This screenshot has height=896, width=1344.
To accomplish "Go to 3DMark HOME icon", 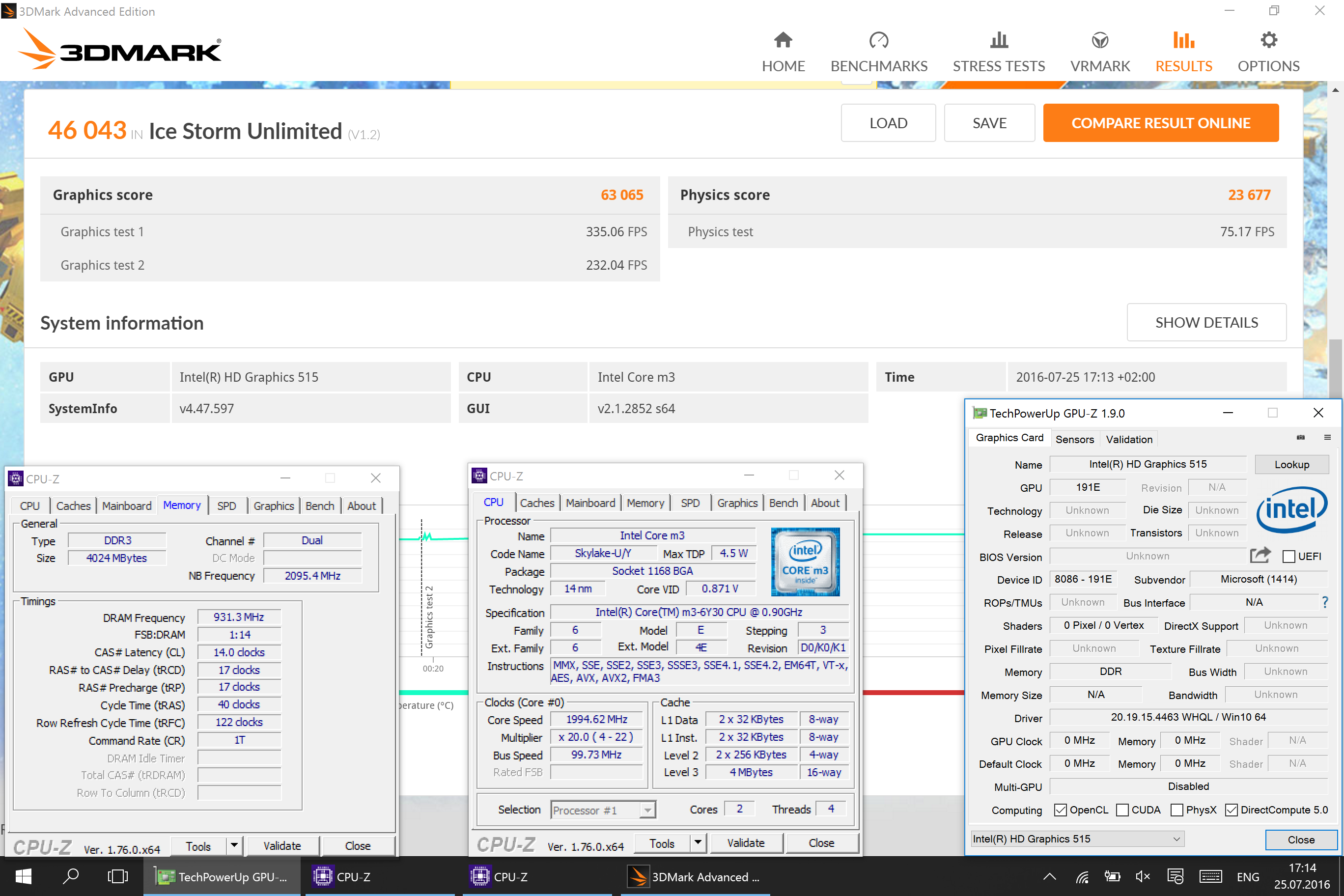I will click(x=783, y=40).
